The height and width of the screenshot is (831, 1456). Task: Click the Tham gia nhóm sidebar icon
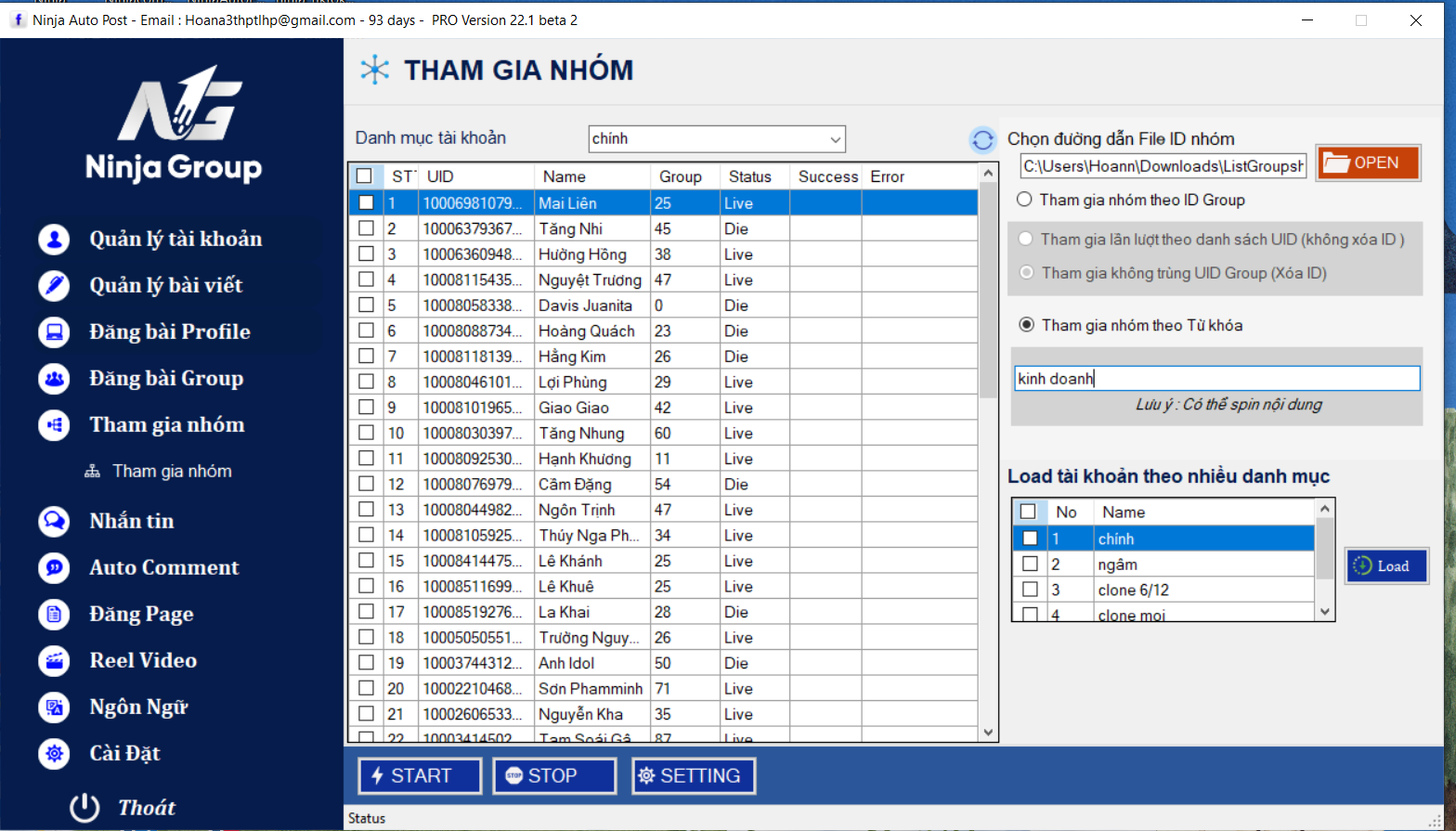point(54,425)
